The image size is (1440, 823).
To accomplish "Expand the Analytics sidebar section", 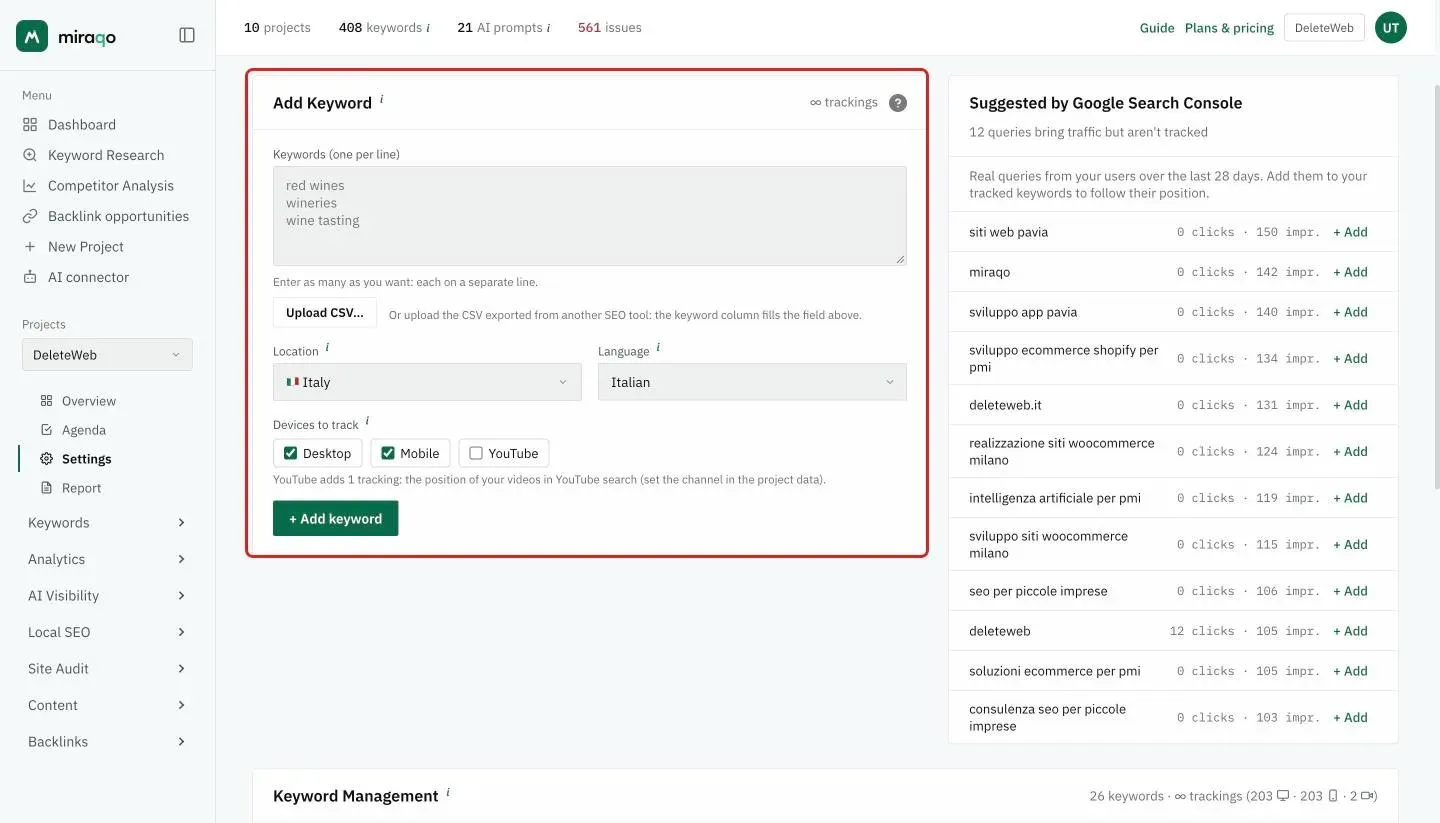I will pos(107,559).
